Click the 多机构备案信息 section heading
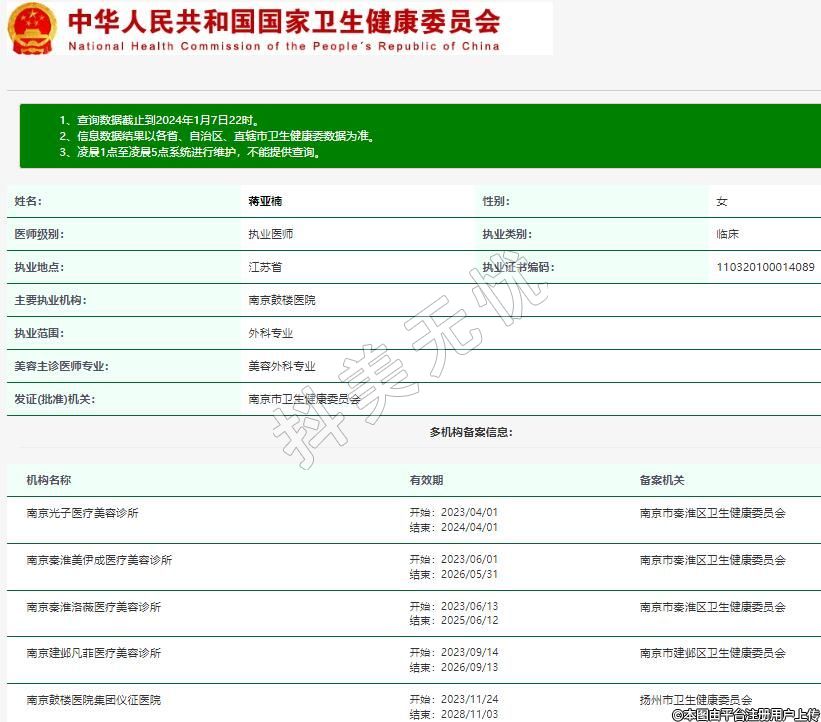Screen dimensions: 821x722 point(471,432)
